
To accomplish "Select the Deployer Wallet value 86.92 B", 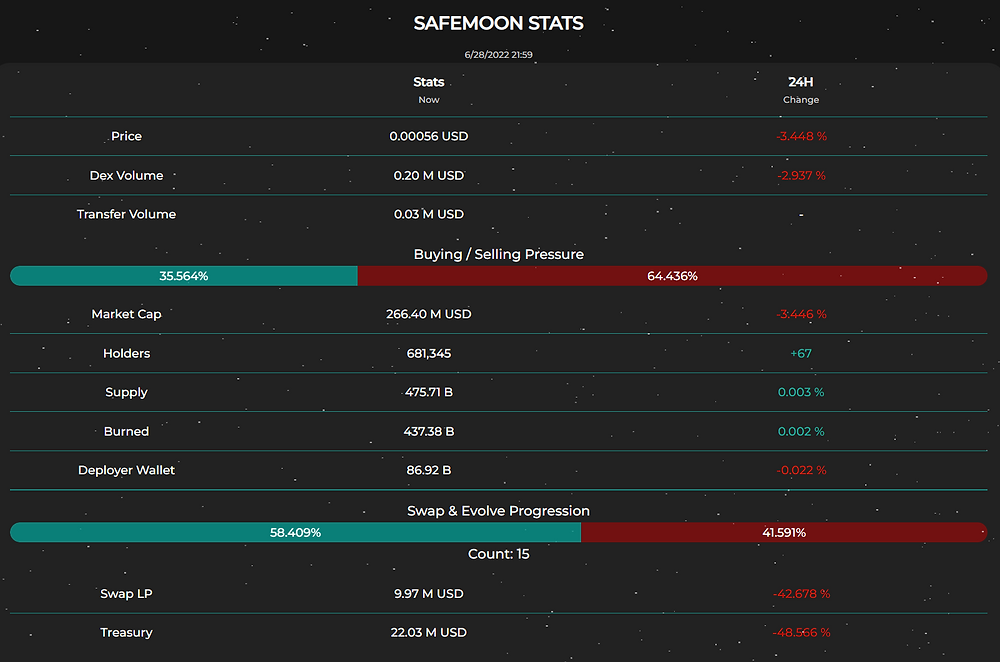I will click(x=429, y=470).
